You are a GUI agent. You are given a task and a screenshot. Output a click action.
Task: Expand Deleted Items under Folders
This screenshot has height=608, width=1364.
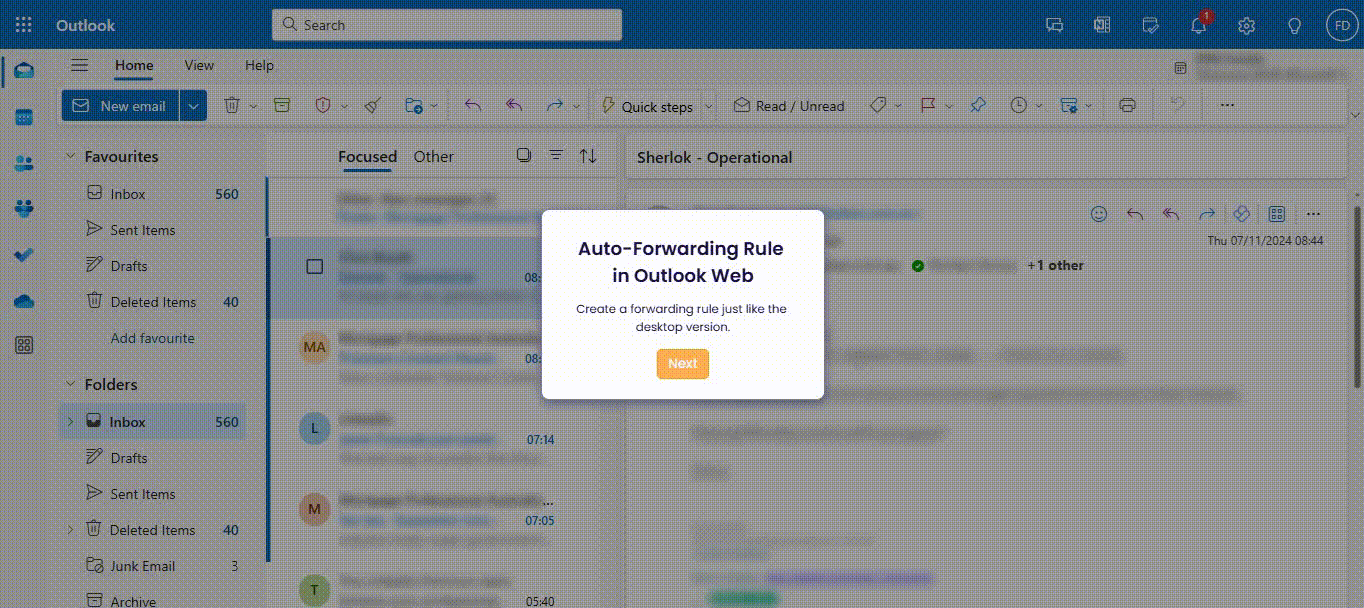pyautogui.click(x=70, y=530)
